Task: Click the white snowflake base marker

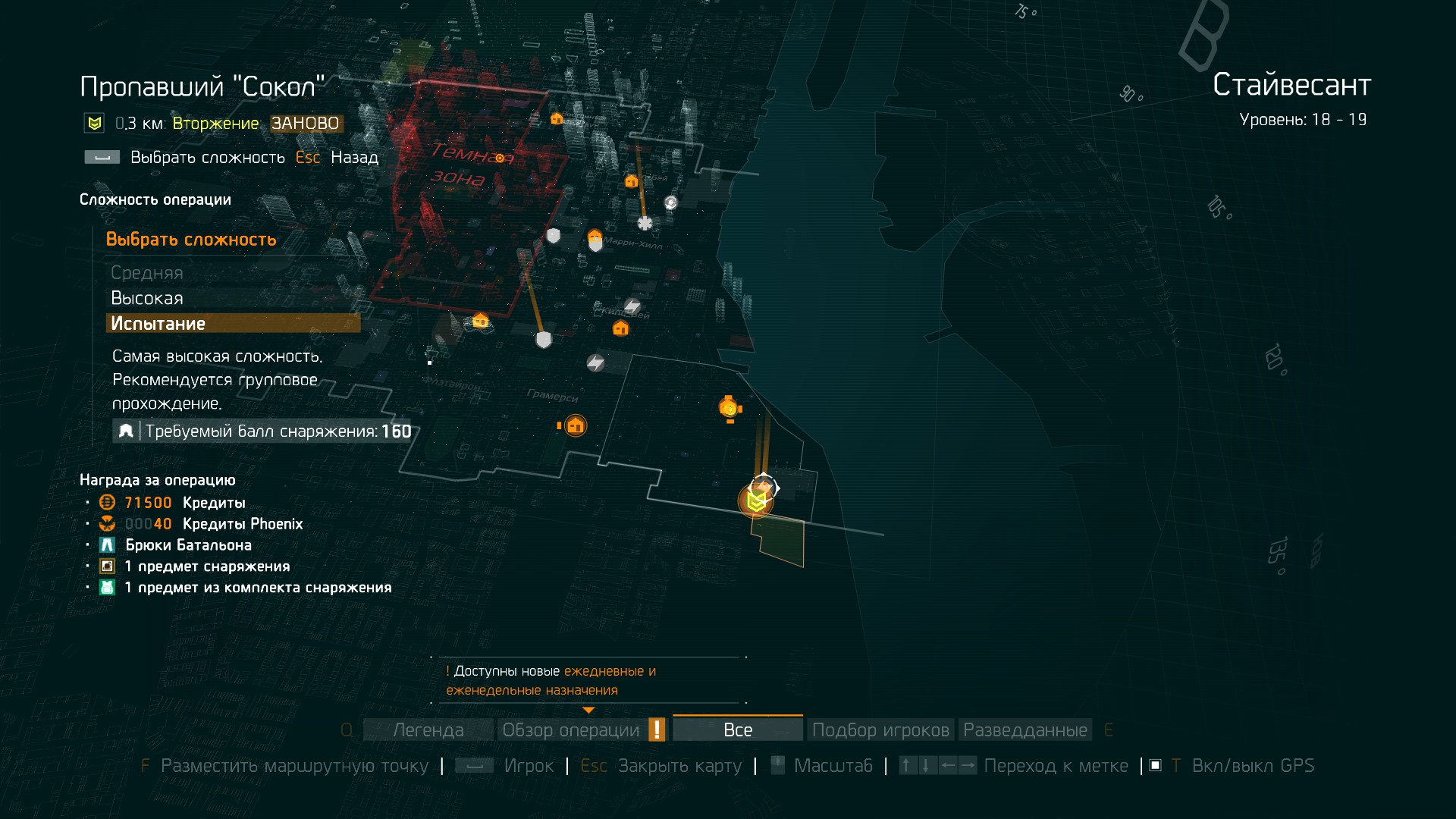Action: (645, 223)
